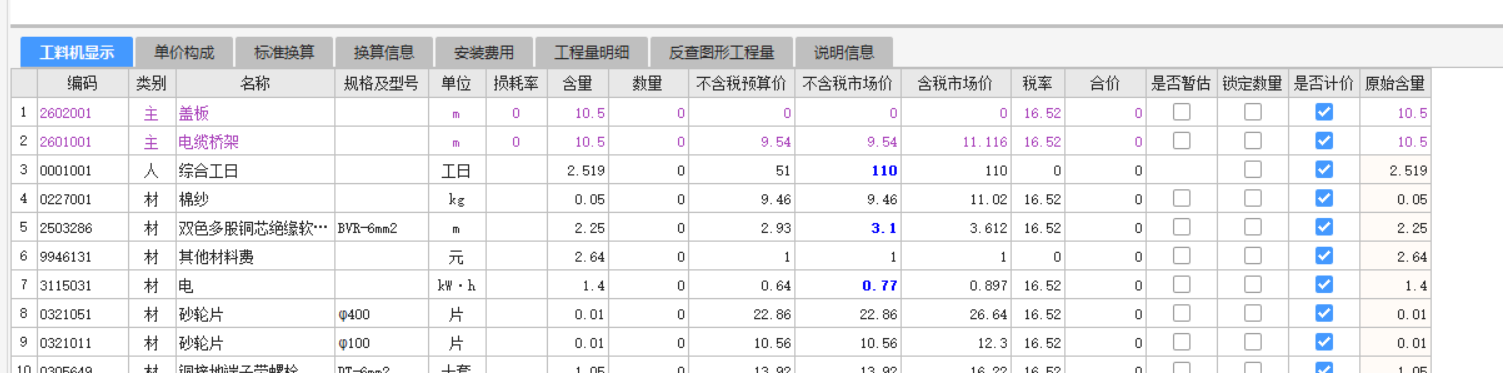
Task: Select the φ100 specification cell
Action: point(381,343)
